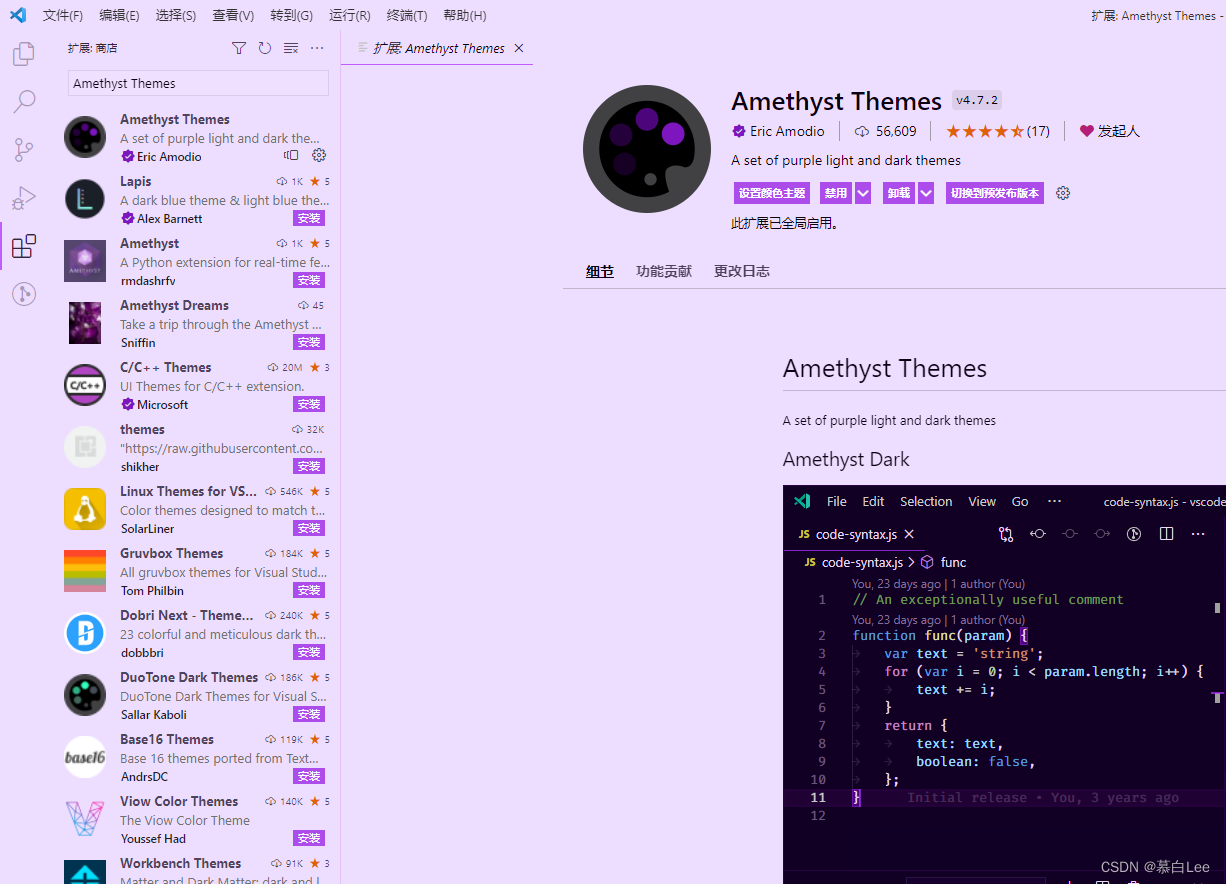This screenshot has height=884, width=1226.
Task: Open 查看(V) menu
Action: 233,15
